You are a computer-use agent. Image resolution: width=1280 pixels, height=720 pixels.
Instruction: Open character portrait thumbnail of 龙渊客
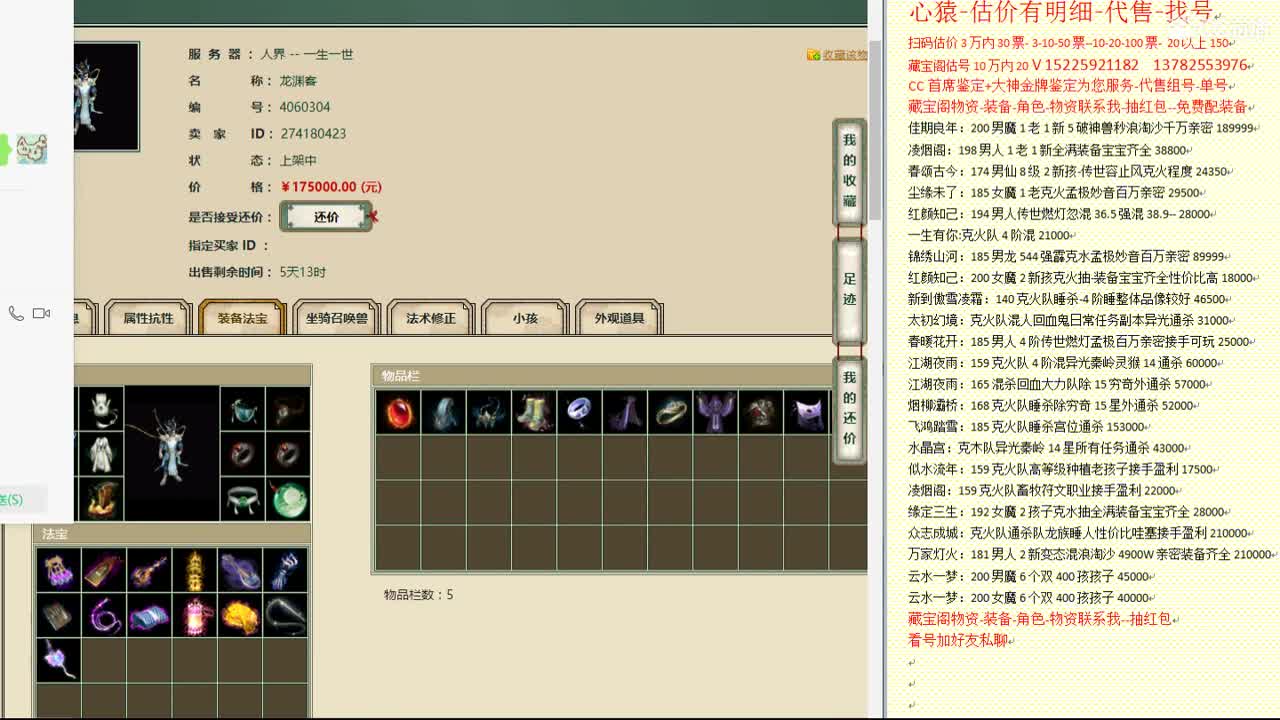point(105,97)
